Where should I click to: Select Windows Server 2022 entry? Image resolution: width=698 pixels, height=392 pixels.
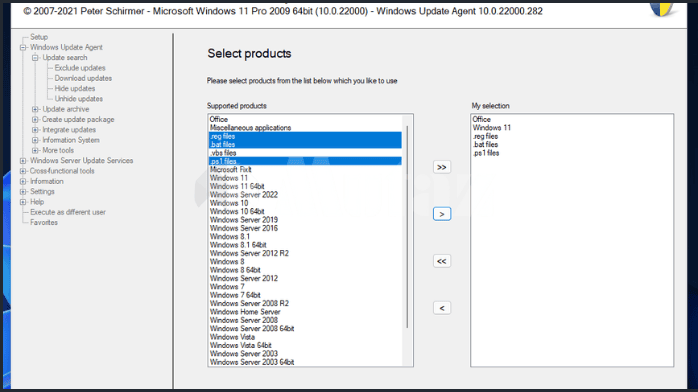(x=305, y=194)
